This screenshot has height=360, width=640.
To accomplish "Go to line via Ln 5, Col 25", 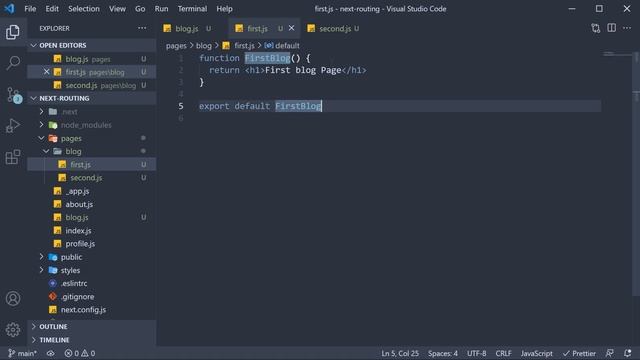I will click(400, 353).
